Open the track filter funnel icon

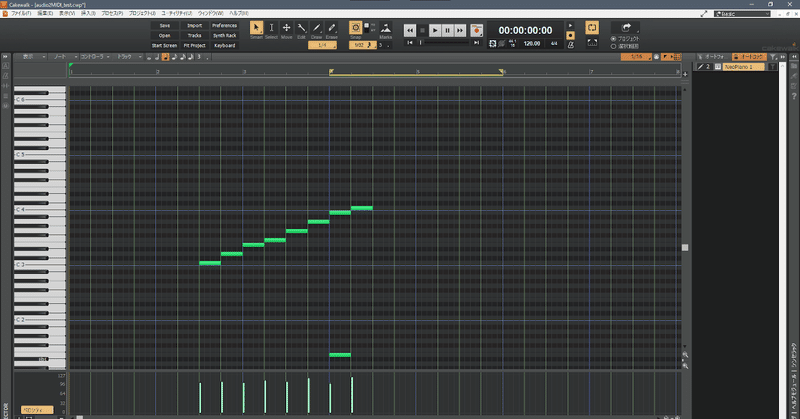pos(773,57)
